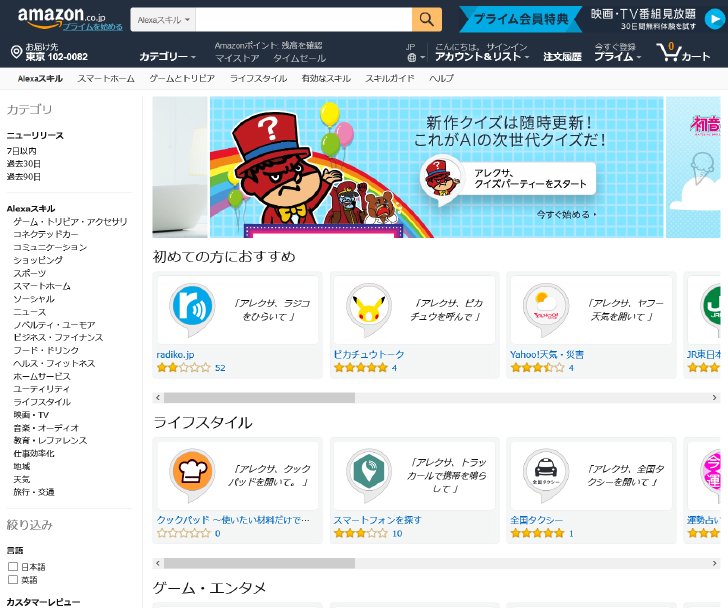
Task: Open the radiko.jp skill icon
Action: pyautogui.click(x=192, y=308)
